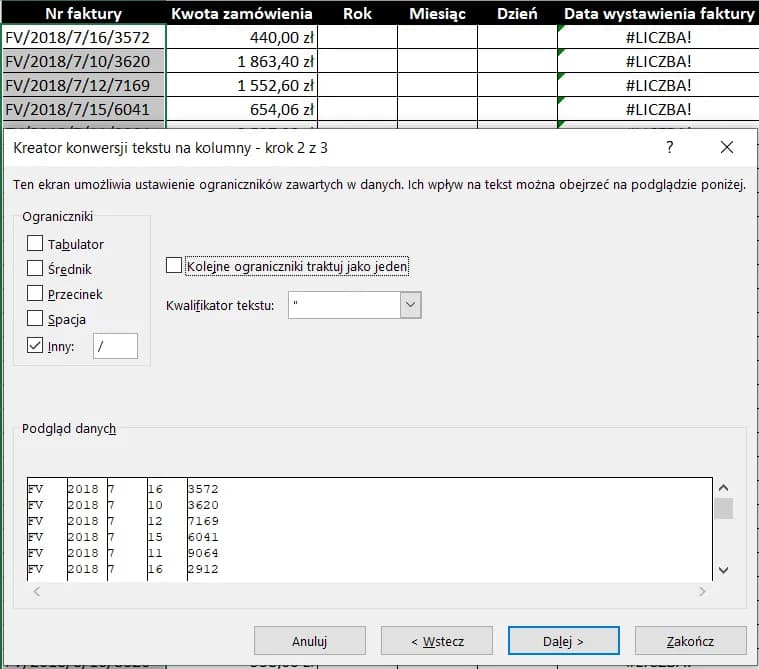Viewport: 759px width, 669px height.
Task: Check the Średnik delimiter option
Action: pos(36,269)
